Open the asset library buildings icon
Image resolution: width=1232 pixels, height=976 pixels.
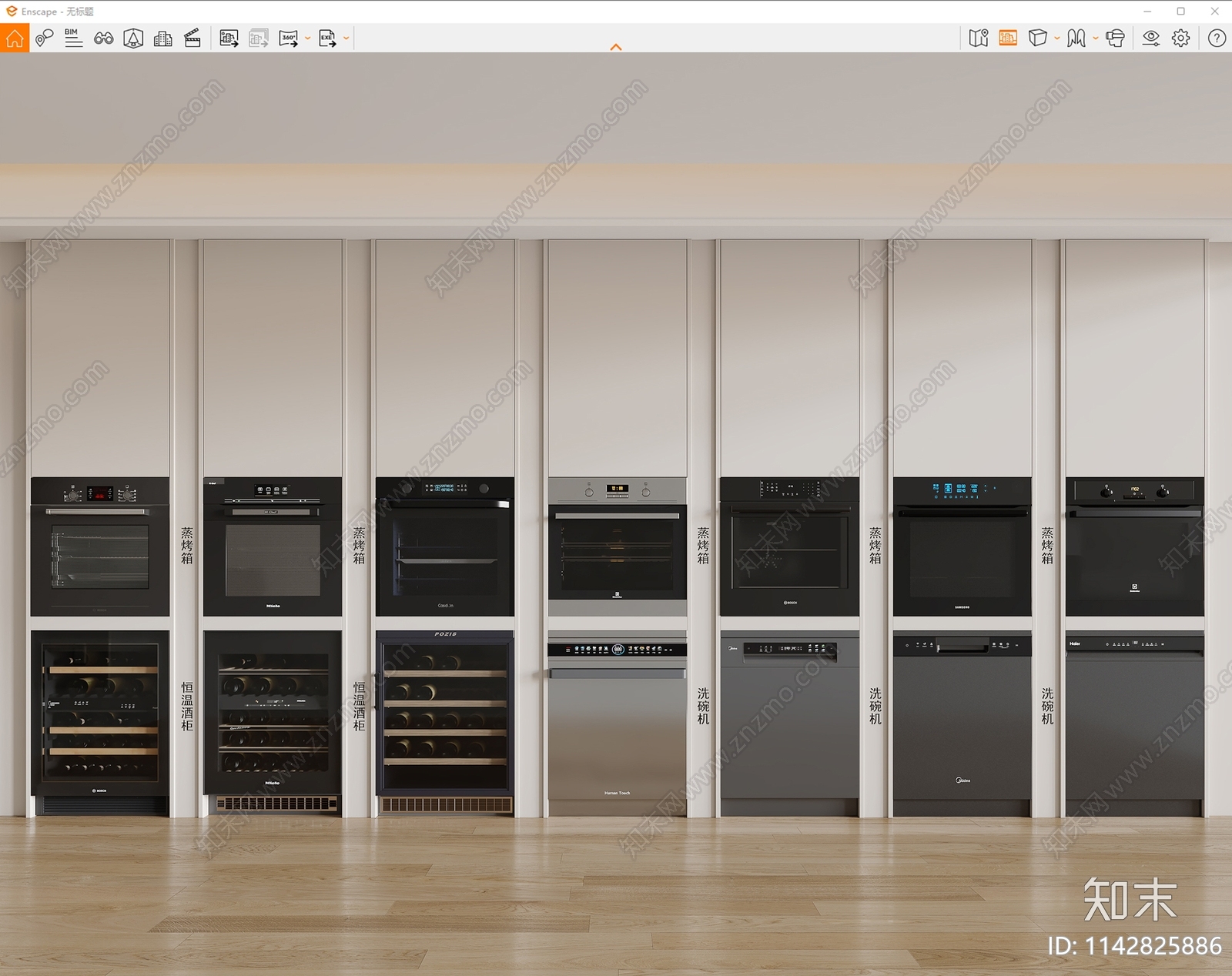tap(163, 38)
